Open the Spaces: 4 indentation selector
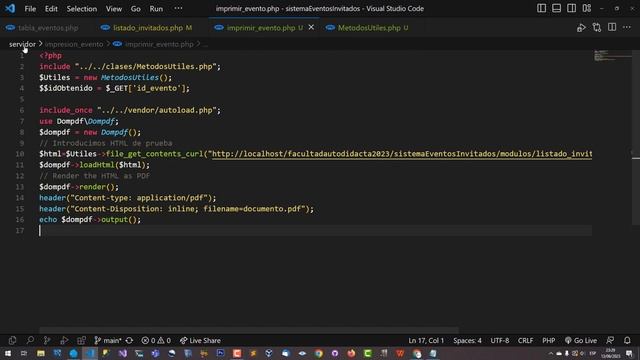This screenshot has height=360, width=640. click(467, 340)
